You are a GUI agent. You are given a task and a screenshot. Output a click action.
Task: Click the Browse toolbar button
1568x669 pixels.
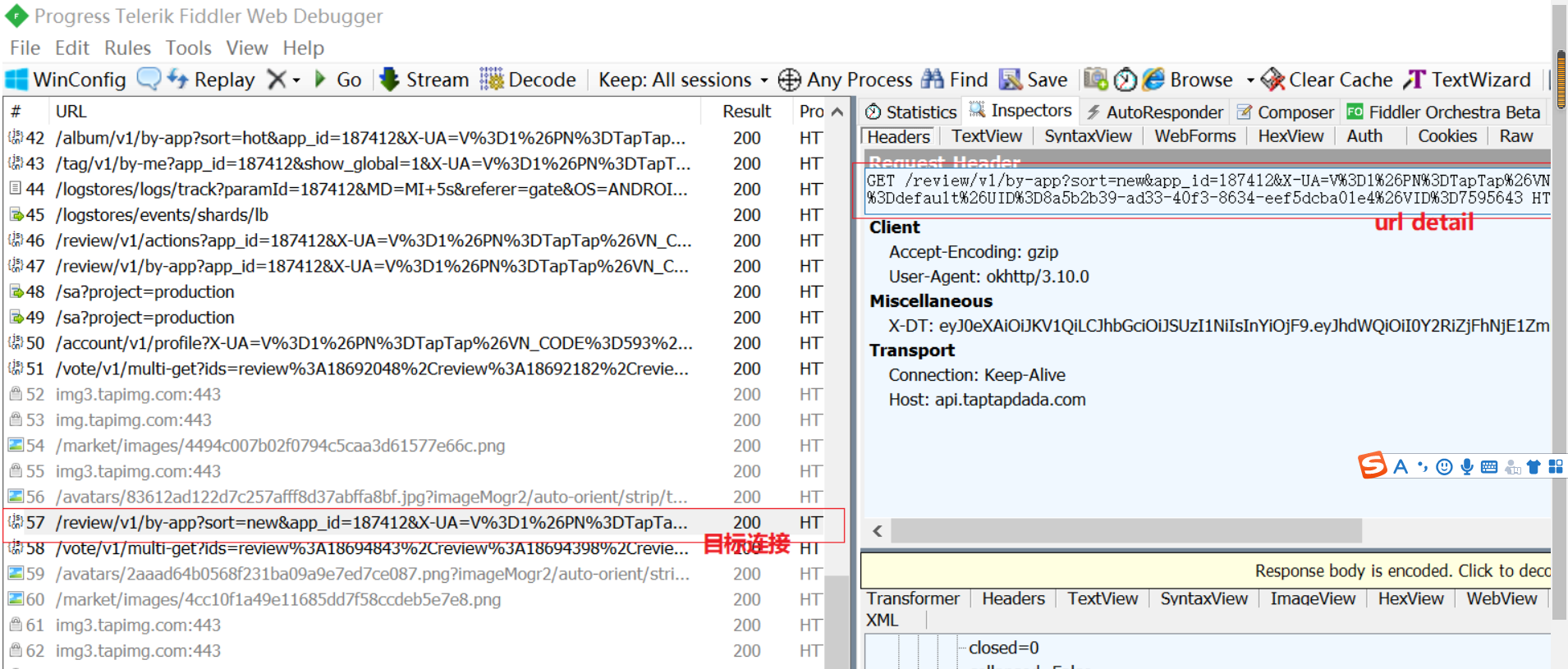[x=1188, y=80]
